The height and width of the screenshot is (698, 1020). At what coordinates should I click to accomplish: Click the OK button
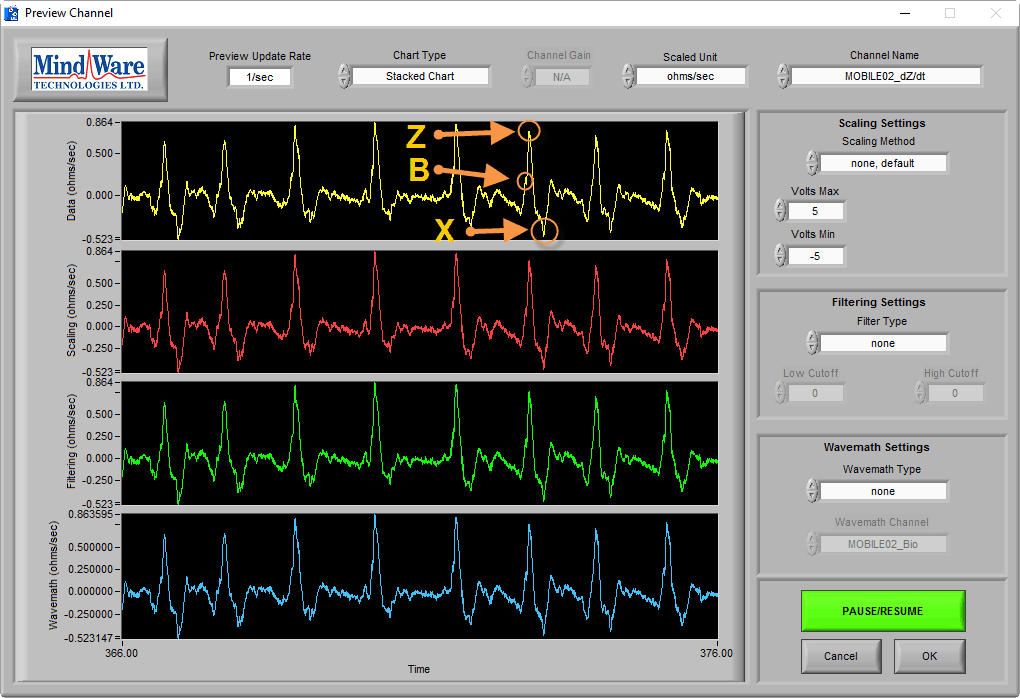pos(930,656)
